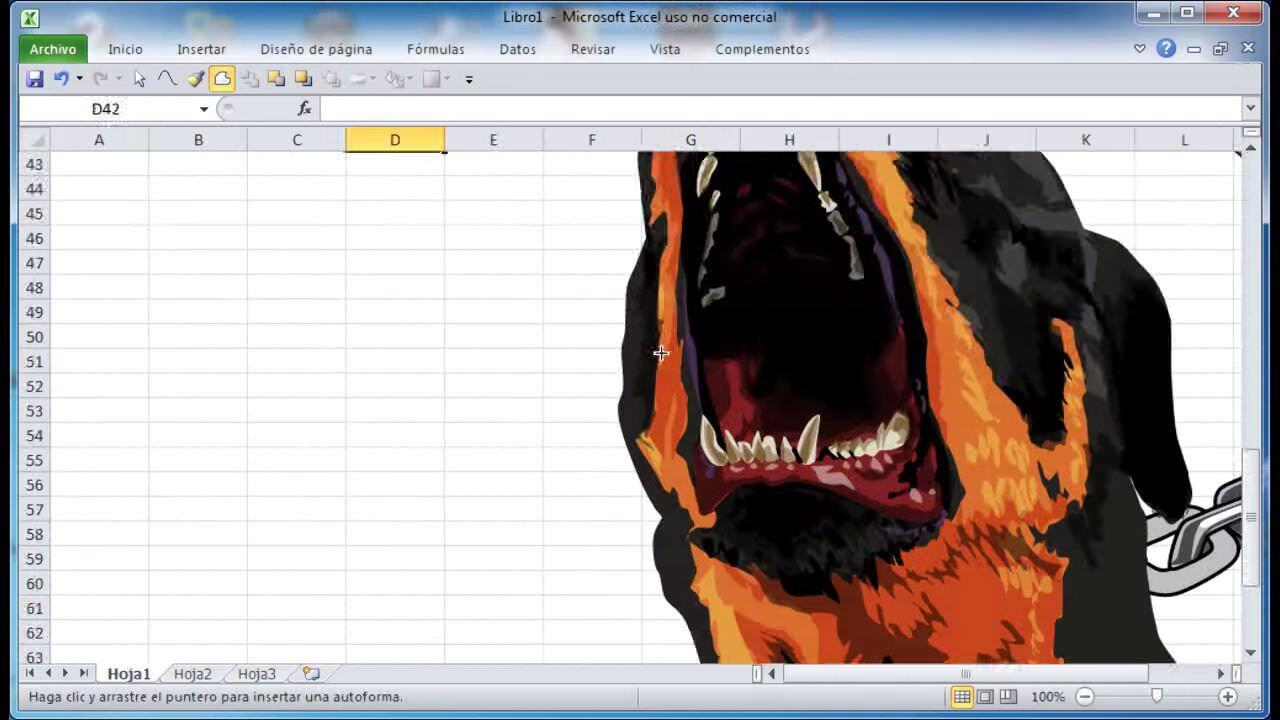The height and width of the screenshot is (720, 1280).
Task: Click in the formula bar input
Action: click(780, 108)
